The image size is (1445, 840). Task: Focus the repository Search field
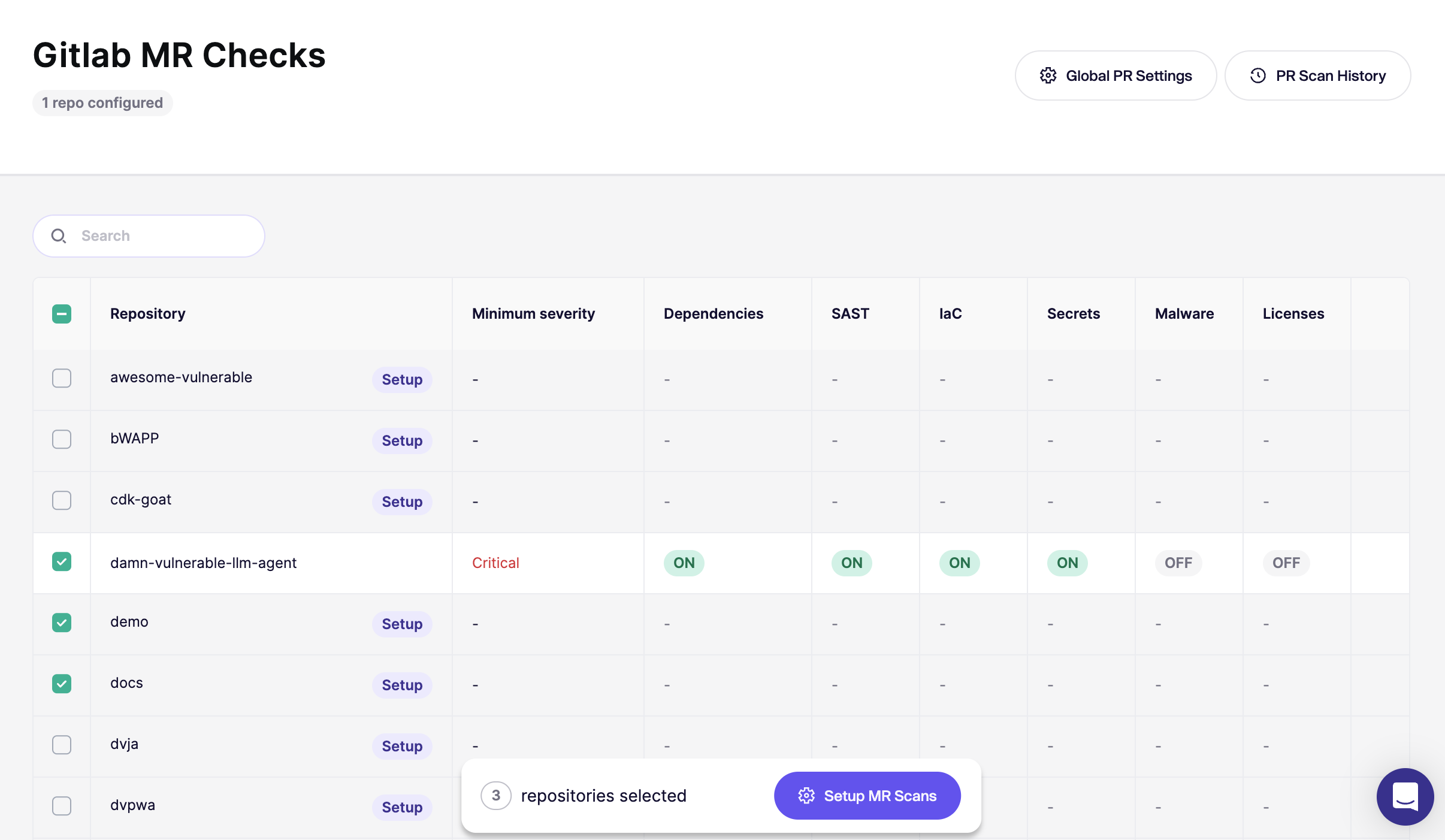162,236
